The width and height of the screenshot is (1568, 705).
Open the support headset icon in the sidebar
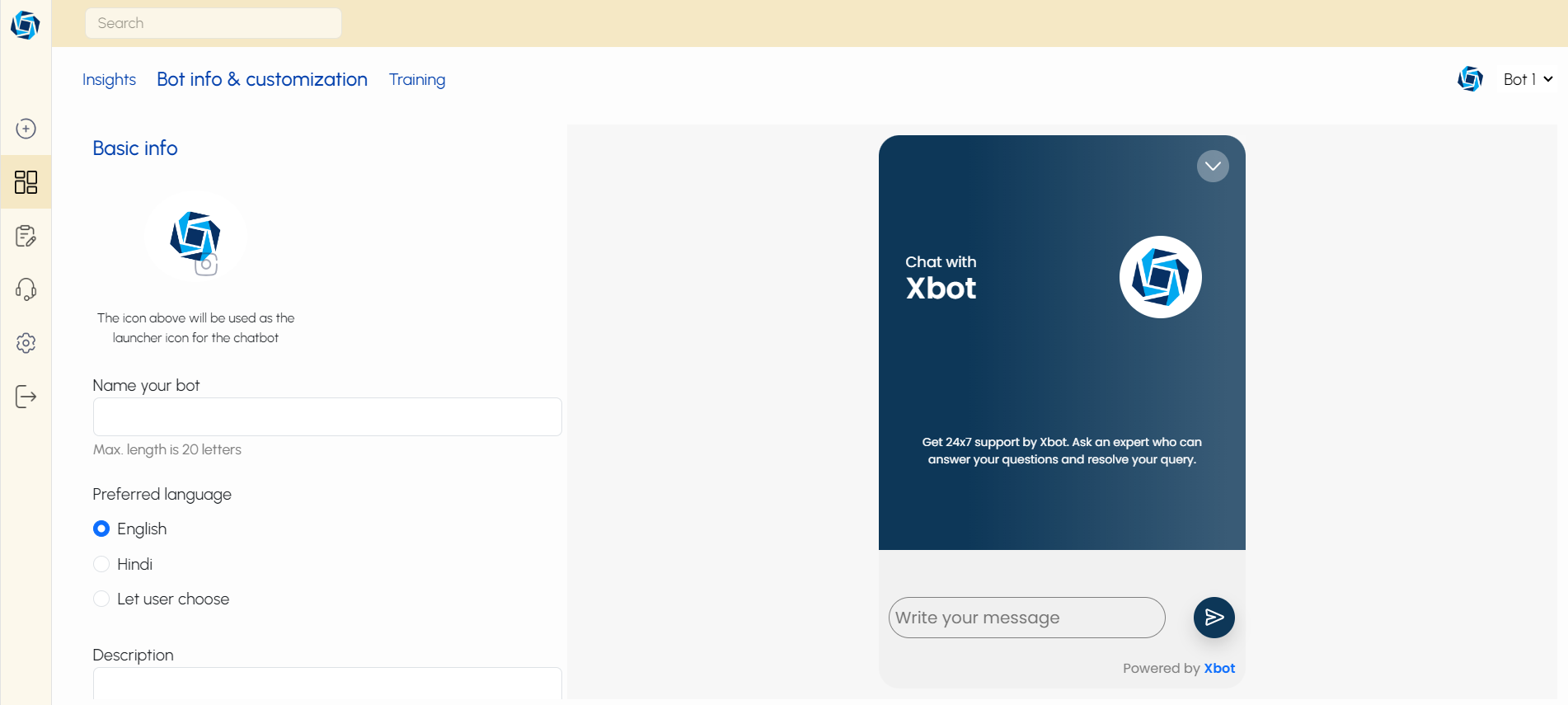(26, 289)
